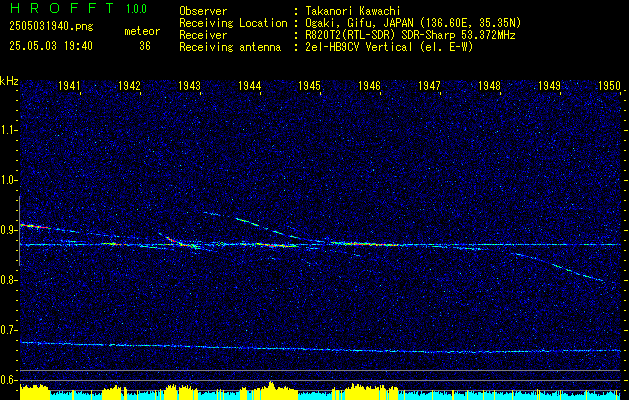
Task: Click the meteor label
Action: pyautogui.click(x=142, y=31)
